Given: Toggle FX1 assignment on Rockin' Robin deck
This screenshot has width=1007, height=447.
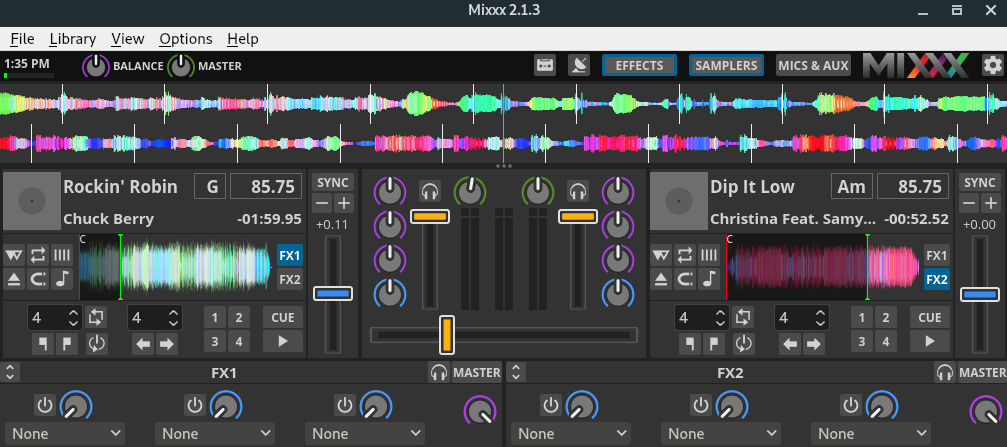Looking at the screenshot, I should [290, 256].
